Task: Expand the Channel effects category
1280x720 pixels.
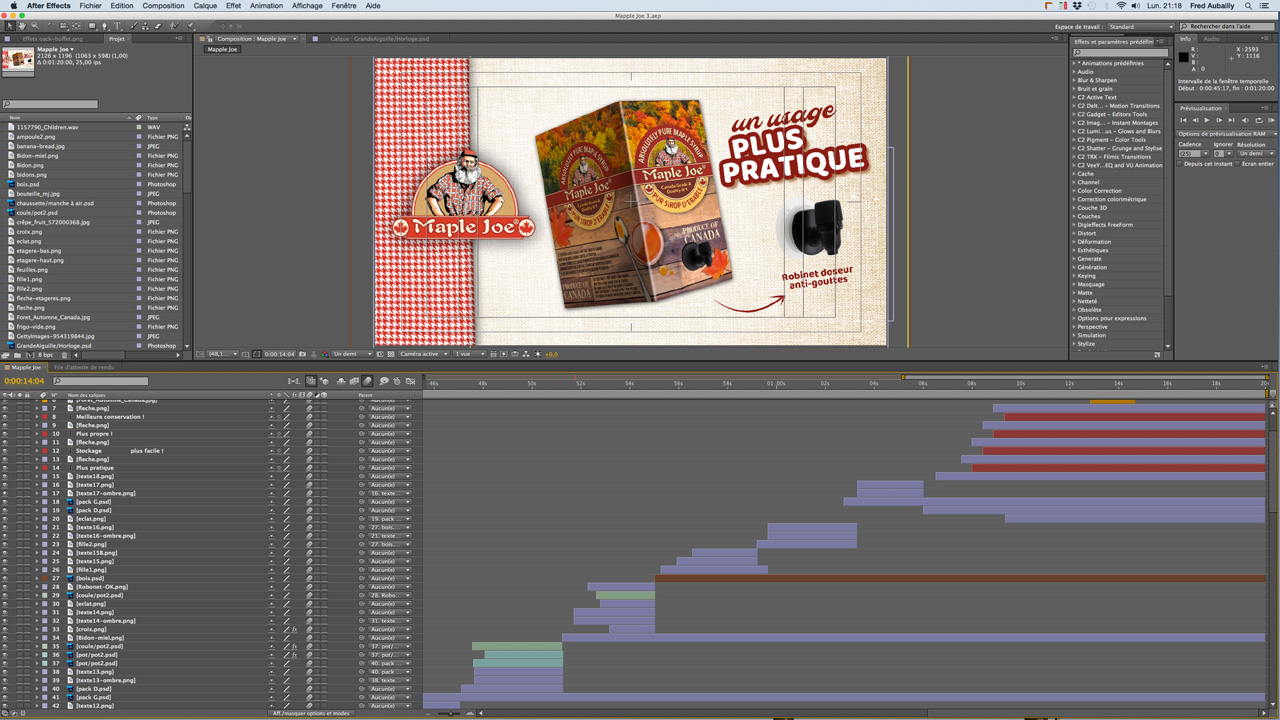Action: [x=1075, y=182]
